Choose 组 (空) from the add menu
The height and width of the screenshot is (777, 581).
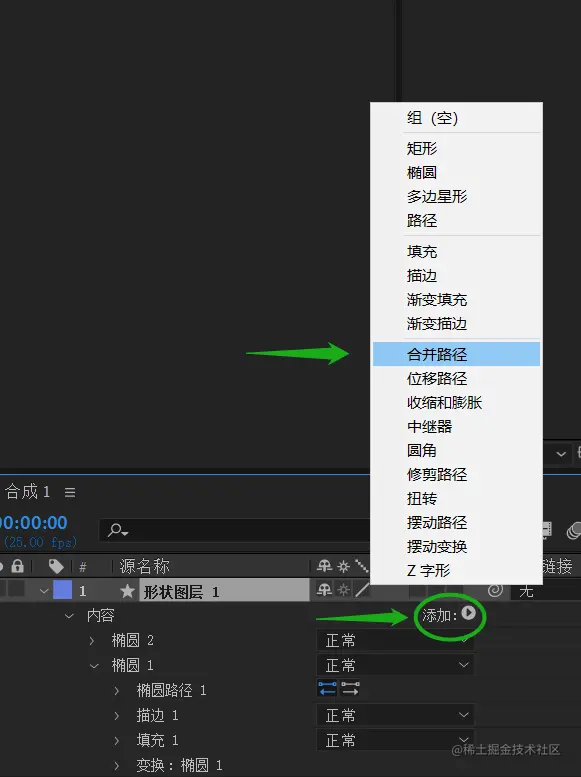[456, 118]
